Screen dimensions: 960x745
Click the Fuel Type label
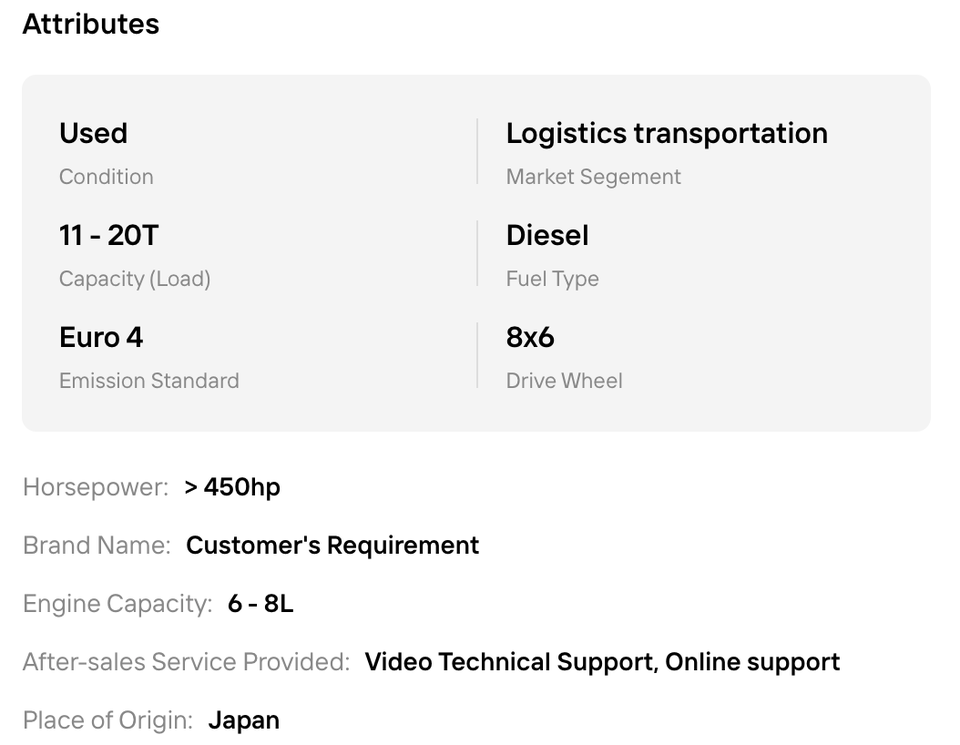tap(552, 279)
